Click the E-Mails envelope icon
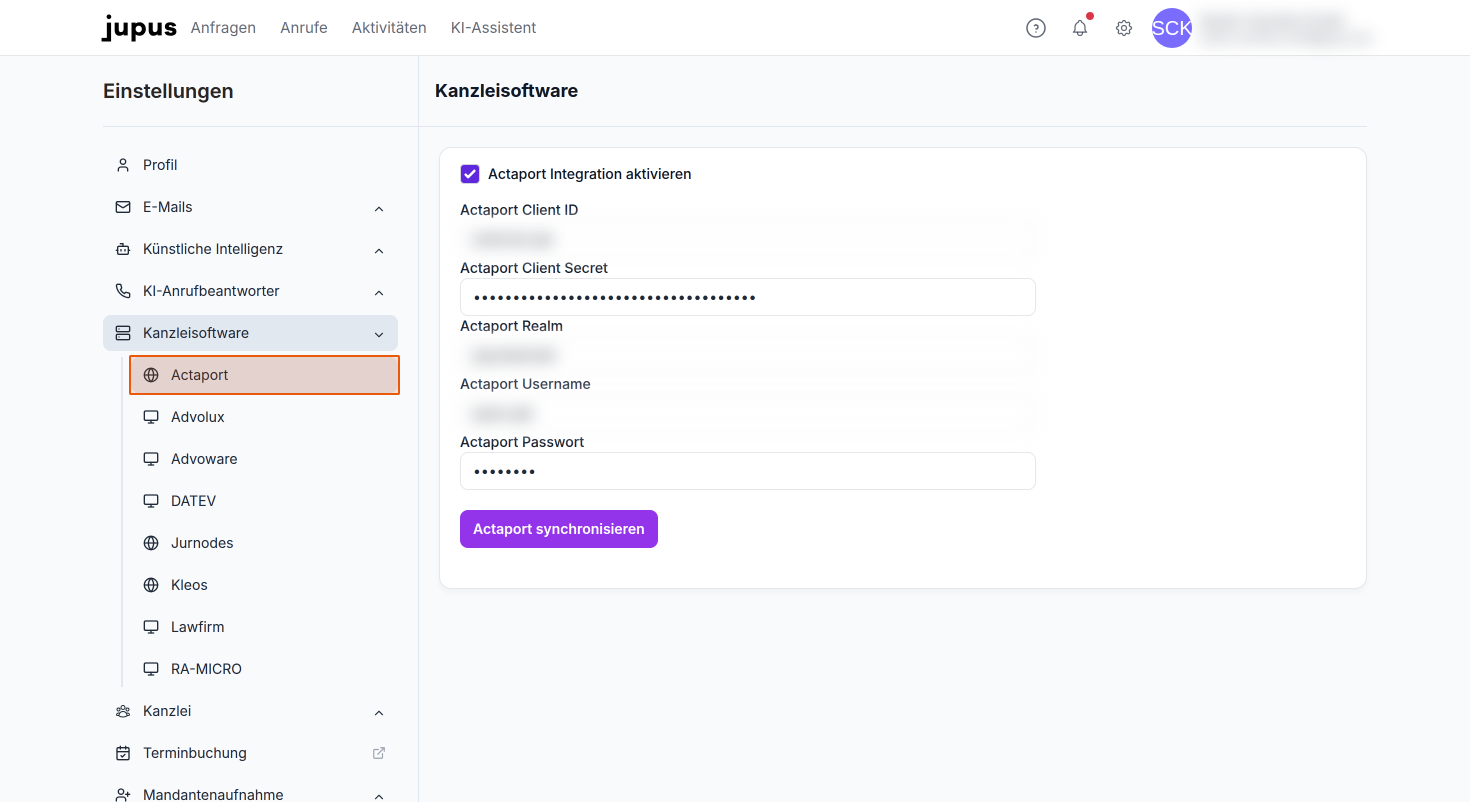 point(123,207)
